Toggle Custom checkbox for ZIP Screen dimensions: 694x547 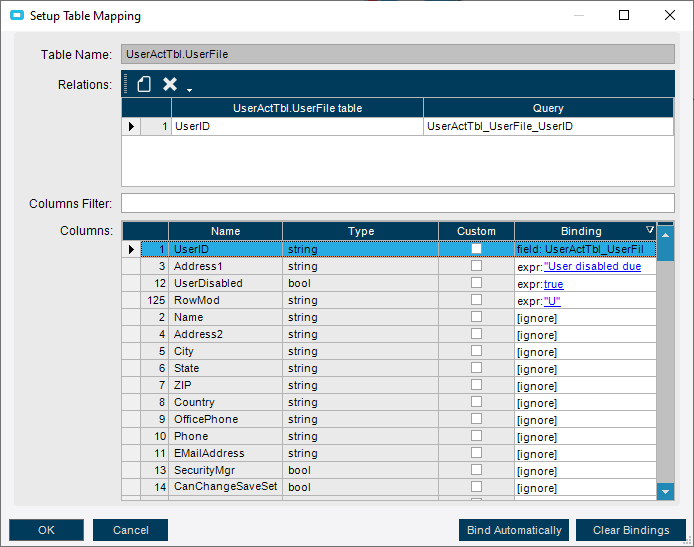[x=476, y=384]
